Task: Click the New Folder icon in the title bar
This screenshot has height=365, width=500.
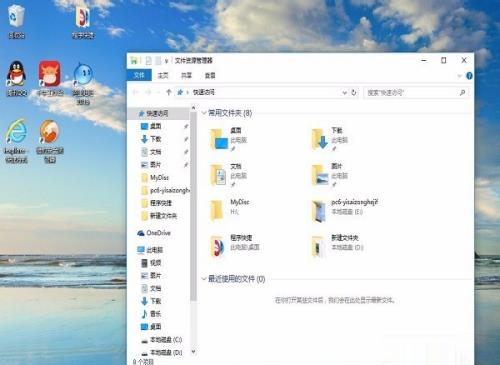Action: 158,61
